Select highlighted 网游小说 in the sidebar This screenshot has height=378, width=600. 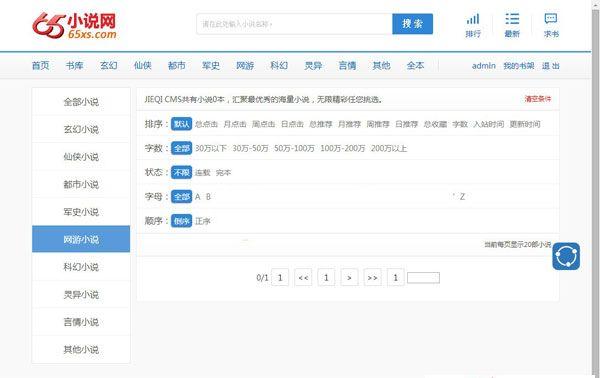coord(81,239)
